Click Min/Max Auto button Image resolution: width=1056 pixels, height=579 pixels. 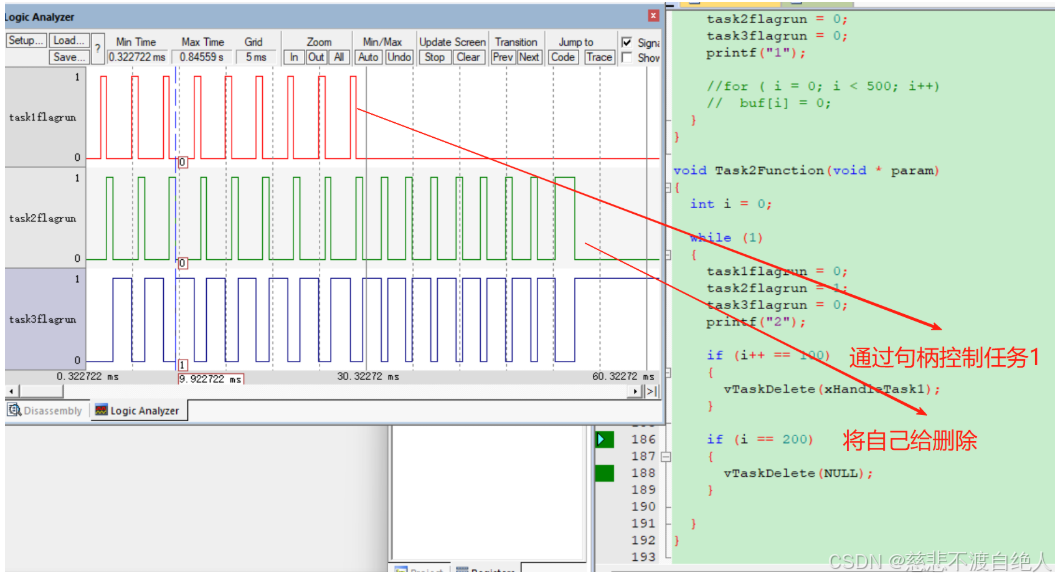368,57
